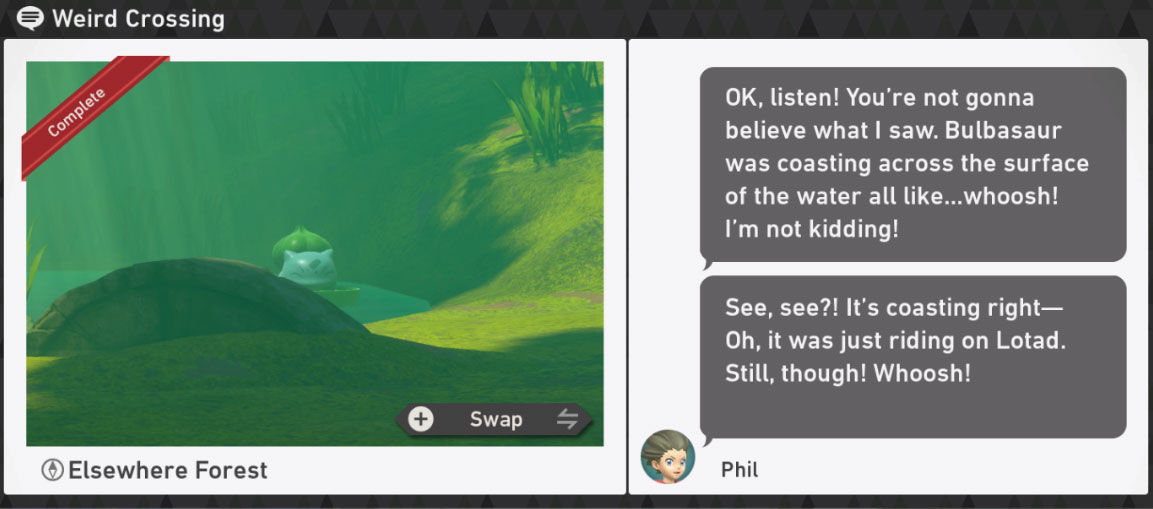Click the speech bubble icon beside Weird Crossing

pyautogui.click(x=29, y=18)
